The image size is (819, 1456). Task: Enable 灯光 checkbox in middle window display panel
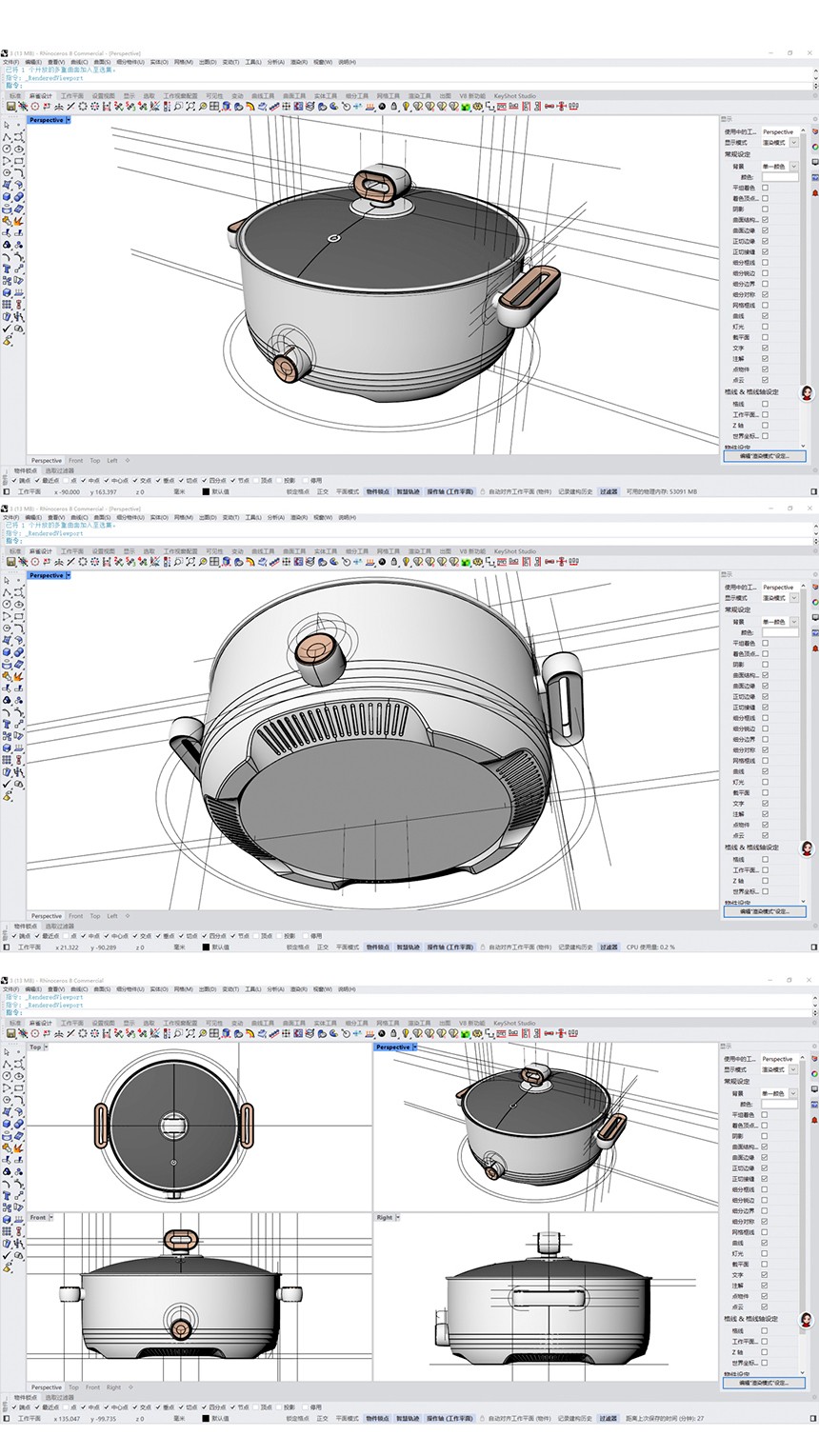point(765,782)
